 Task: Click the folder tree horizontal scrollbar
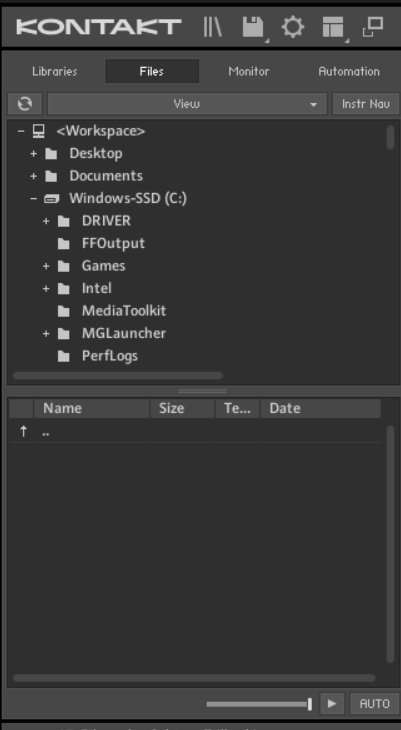(x=118, y=375)
